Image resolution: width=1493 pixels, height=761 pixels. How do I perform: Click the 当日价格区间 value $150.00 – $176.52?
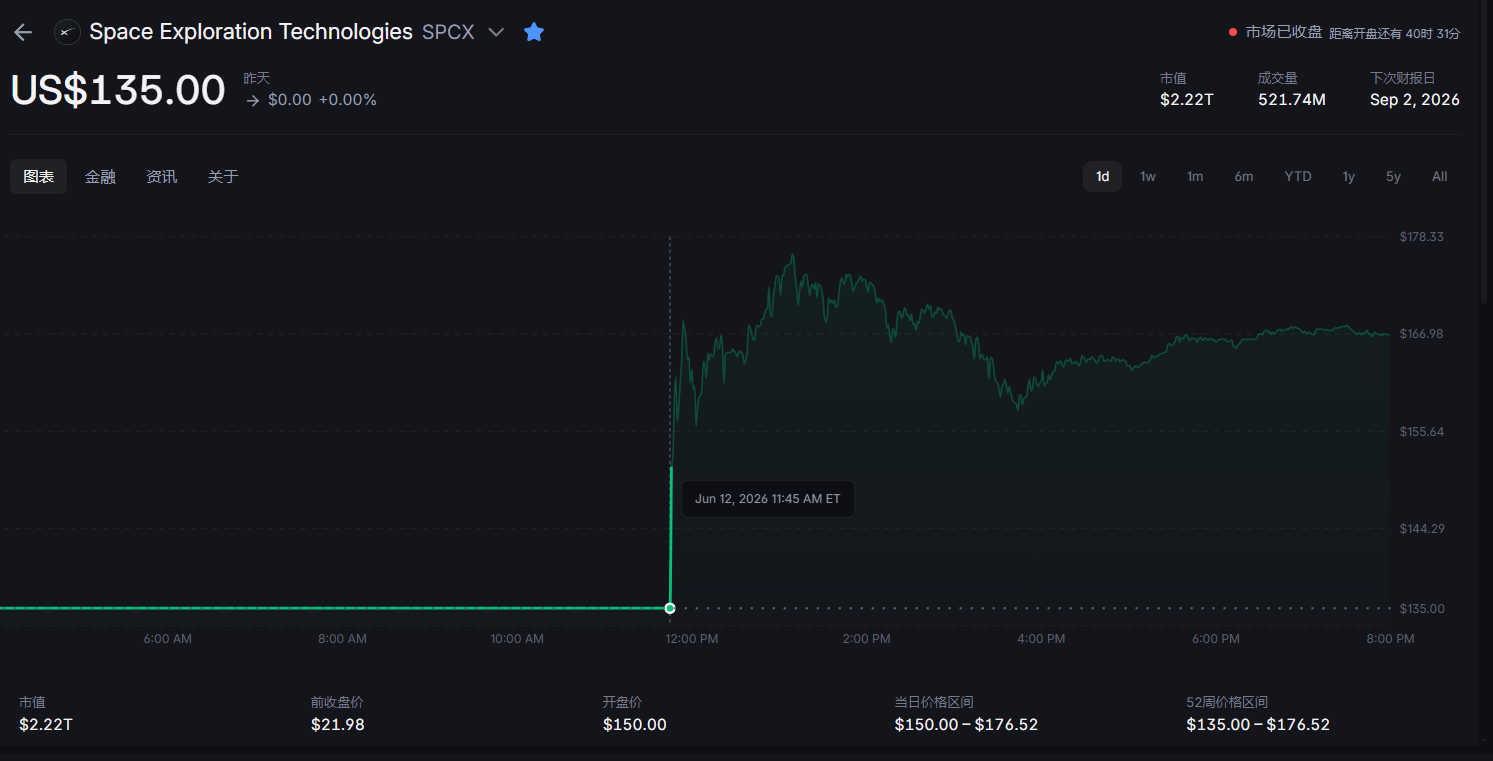967,725
